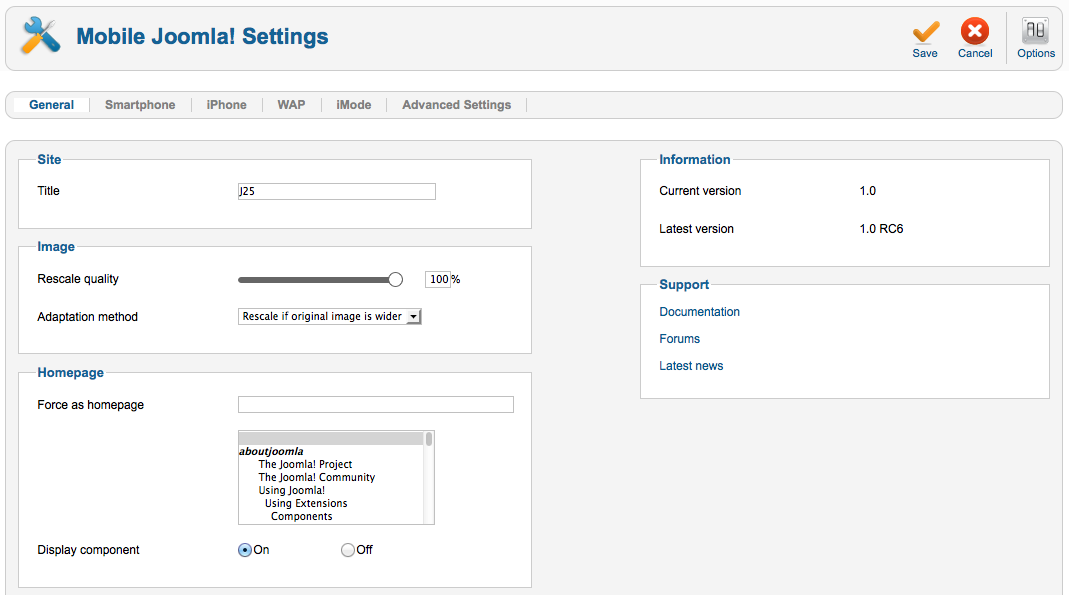The image size is (1069, 595).
Task: Open the Documentation support link
Action: (699, 311)
